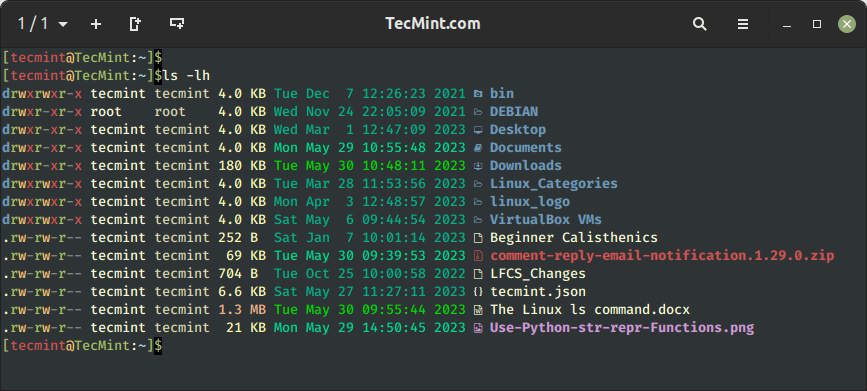Click the VirtualBox VMs folder icon
The image size is (867, 391).
tap(478, 220)
